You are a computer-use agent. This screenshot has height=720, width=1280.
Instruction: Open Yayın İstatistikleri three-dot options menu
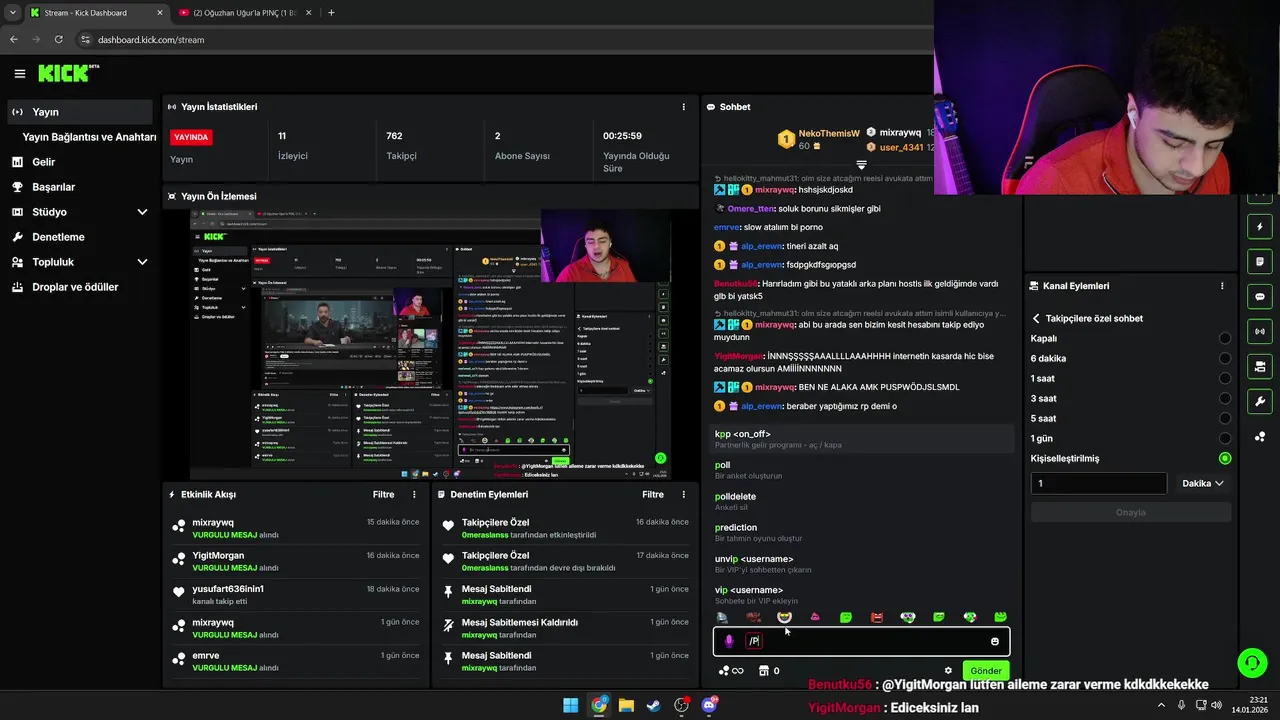coord(684,107)
